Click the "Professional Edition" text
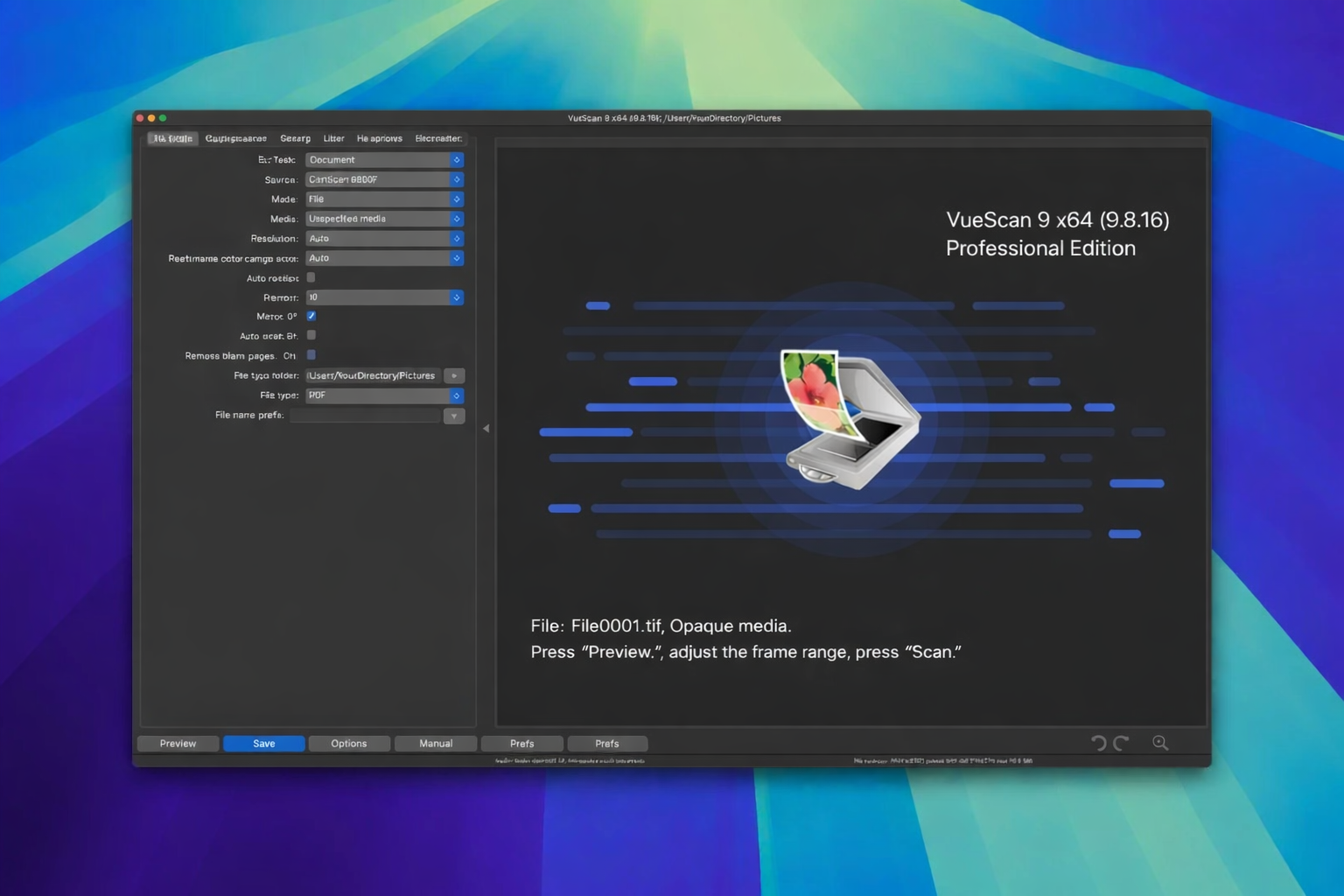The image size is (1344, 896). [x=1040, y=248]
